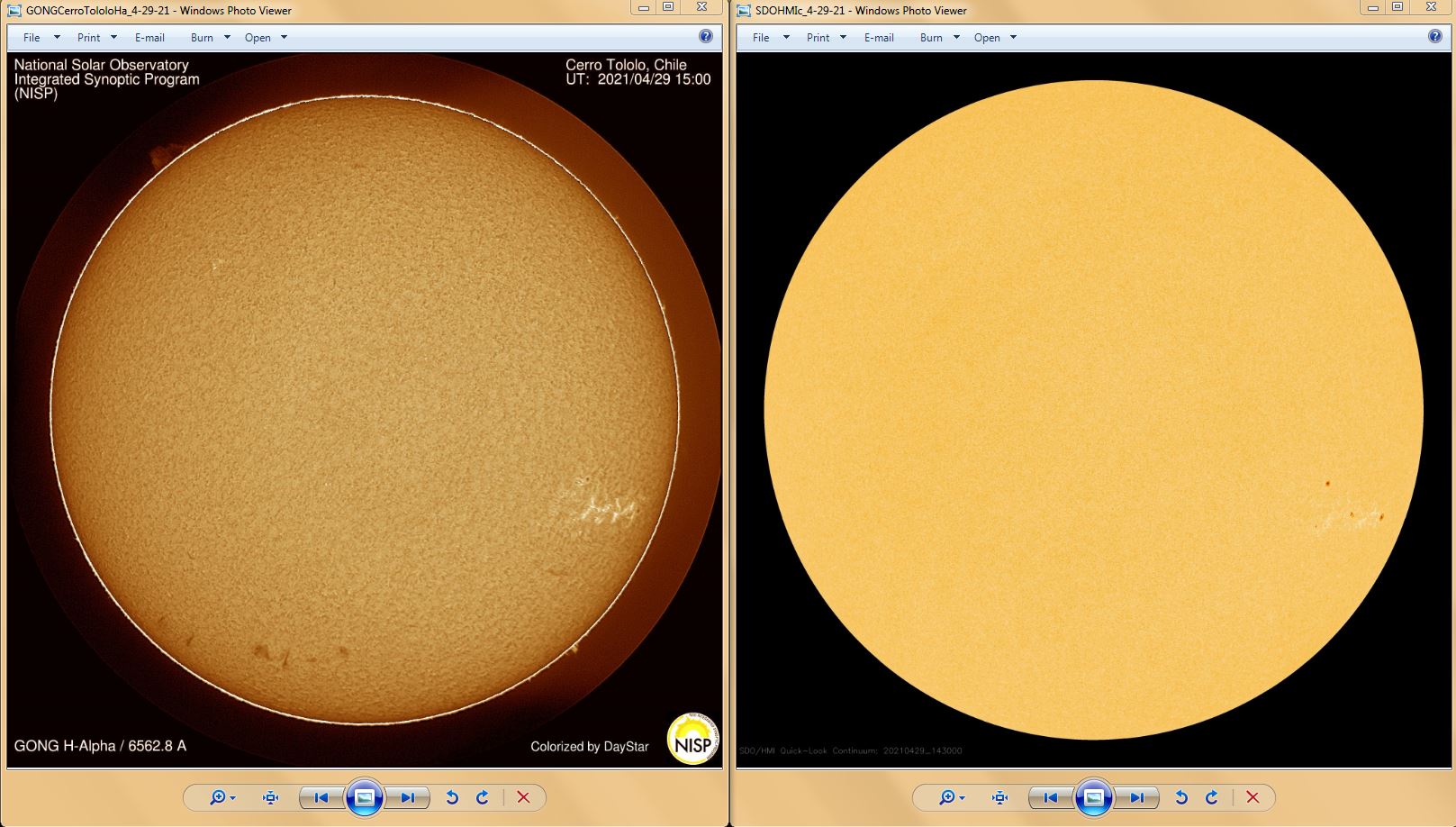Click the NISP logo on H-Alpha image

tap(692, 739)
